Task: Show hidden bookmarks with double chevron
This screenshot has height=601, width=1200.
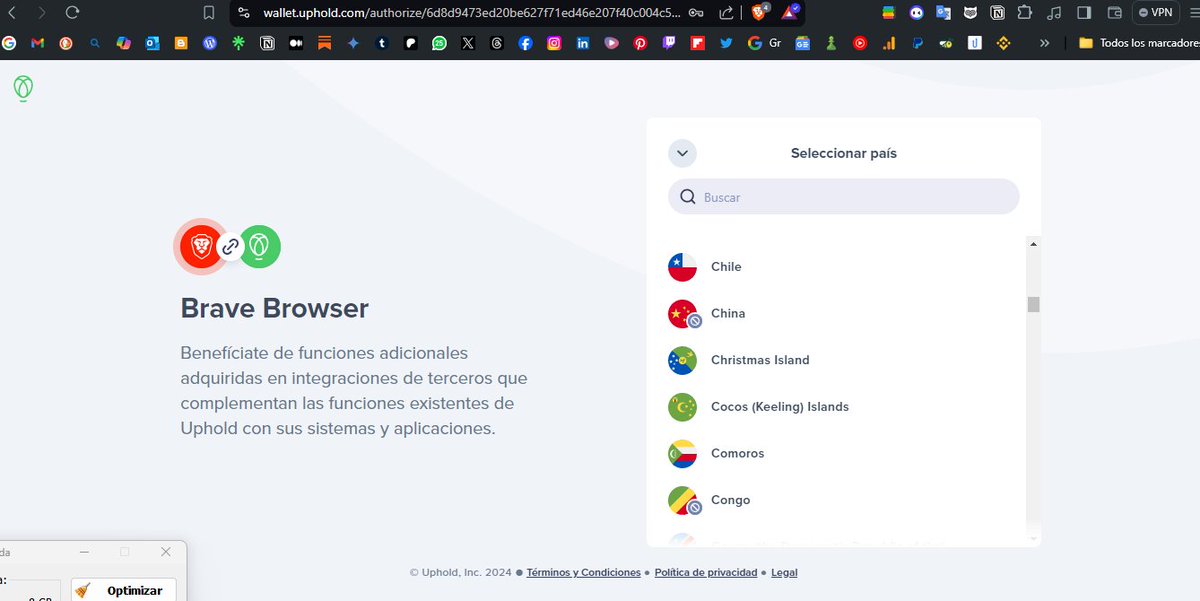Action: [1045, 44]
